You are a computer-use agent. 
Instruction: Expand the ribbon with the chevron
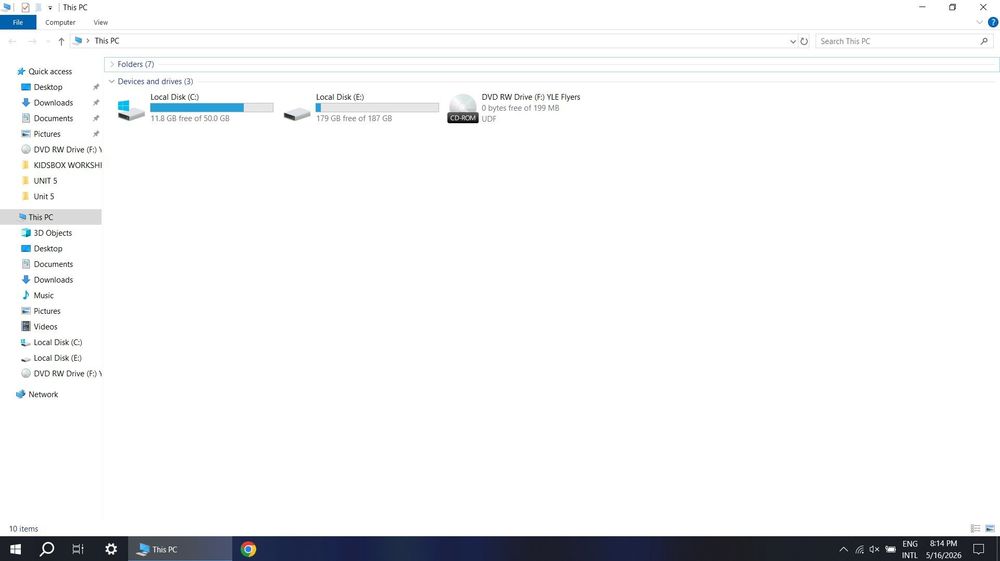(x=980, y=22)
